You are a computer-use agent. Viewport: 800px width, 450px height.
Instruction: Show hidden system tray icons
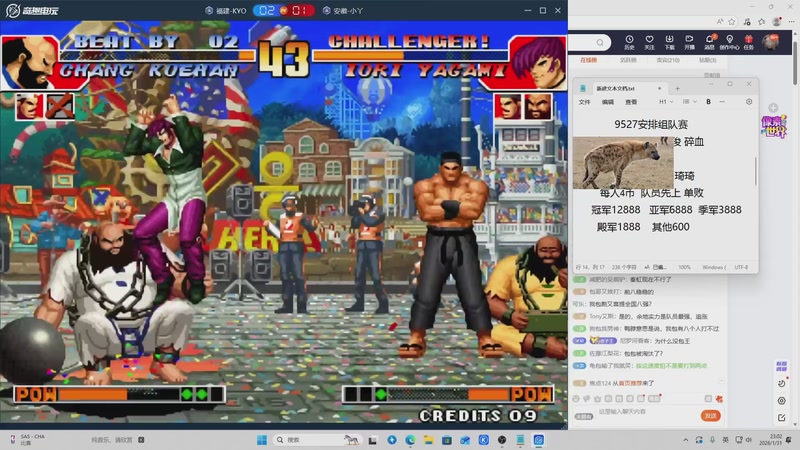click(x=686, y=440)
